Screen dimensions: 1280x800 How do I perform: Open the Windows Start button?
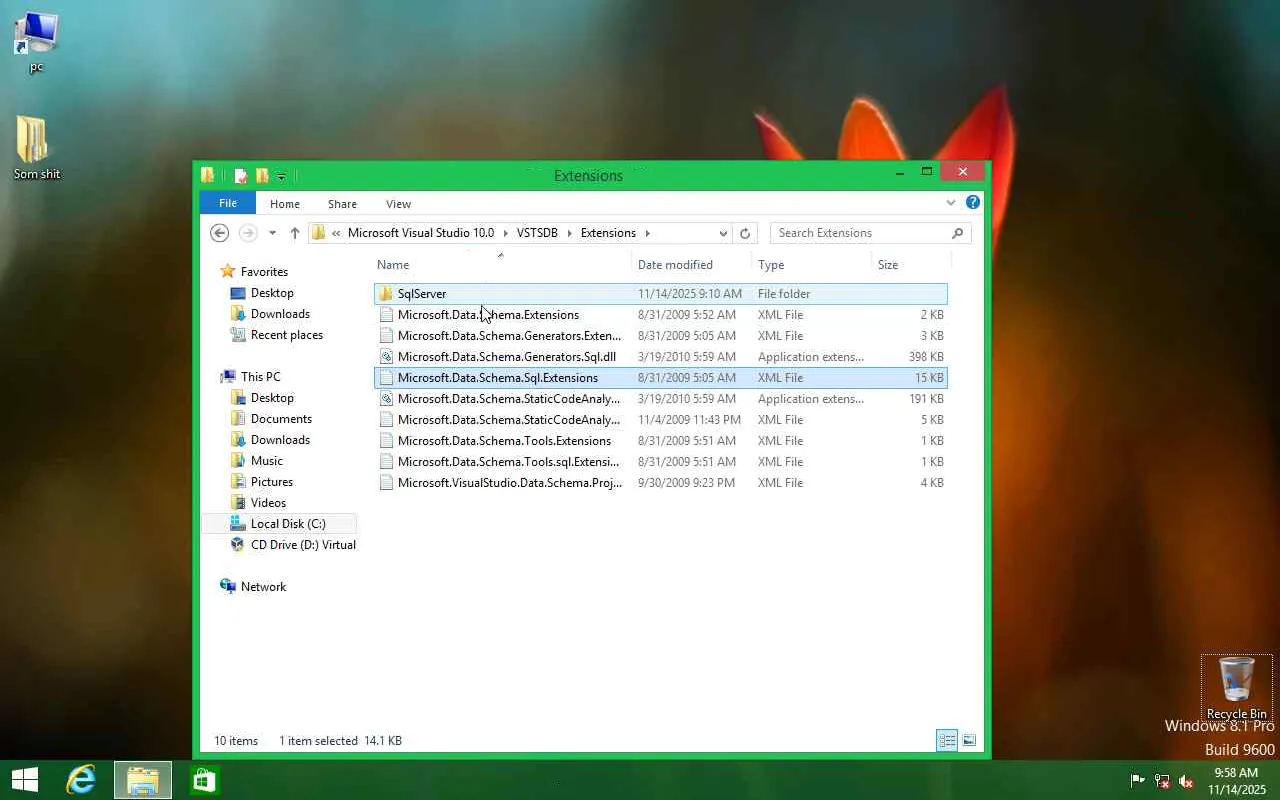point(25,780)
